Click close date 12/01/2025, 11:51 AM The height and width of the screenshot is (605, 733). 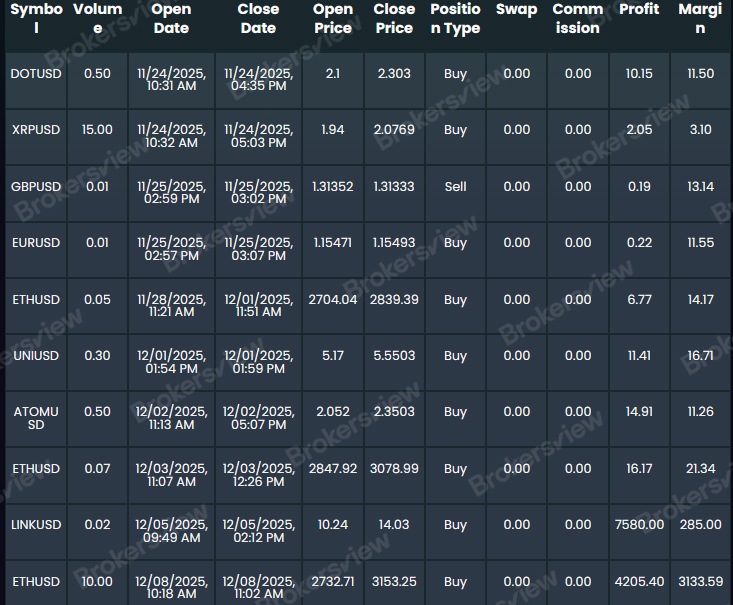258,306
